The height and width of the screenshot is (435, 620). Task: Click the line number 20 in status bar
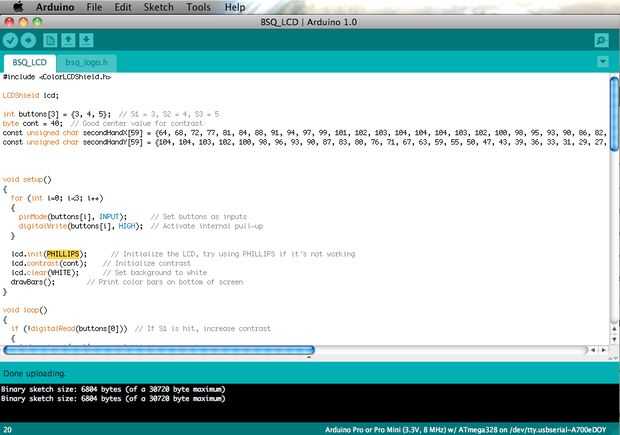7,429
